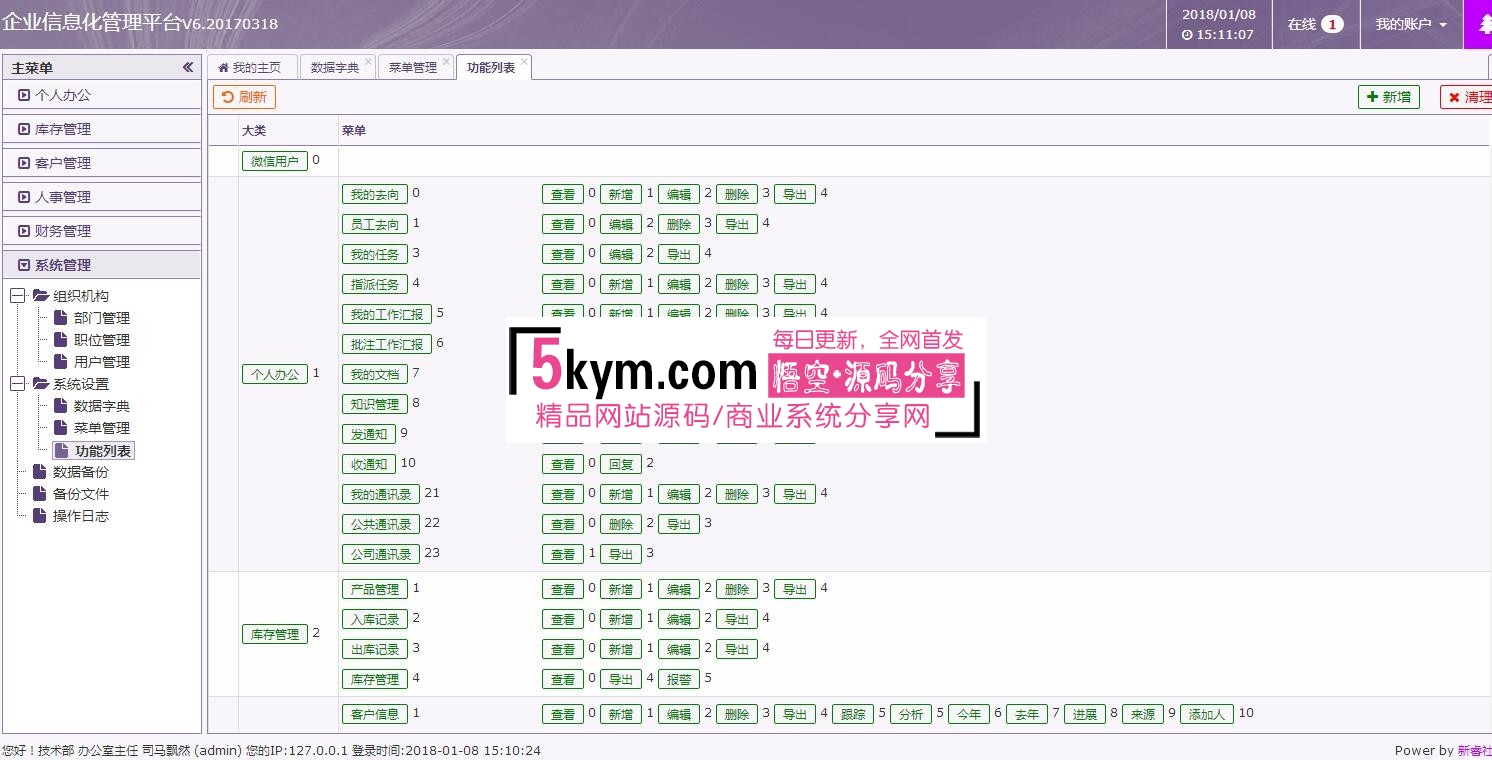Switch to the 数据字典 tab

[x=335, y=67]
